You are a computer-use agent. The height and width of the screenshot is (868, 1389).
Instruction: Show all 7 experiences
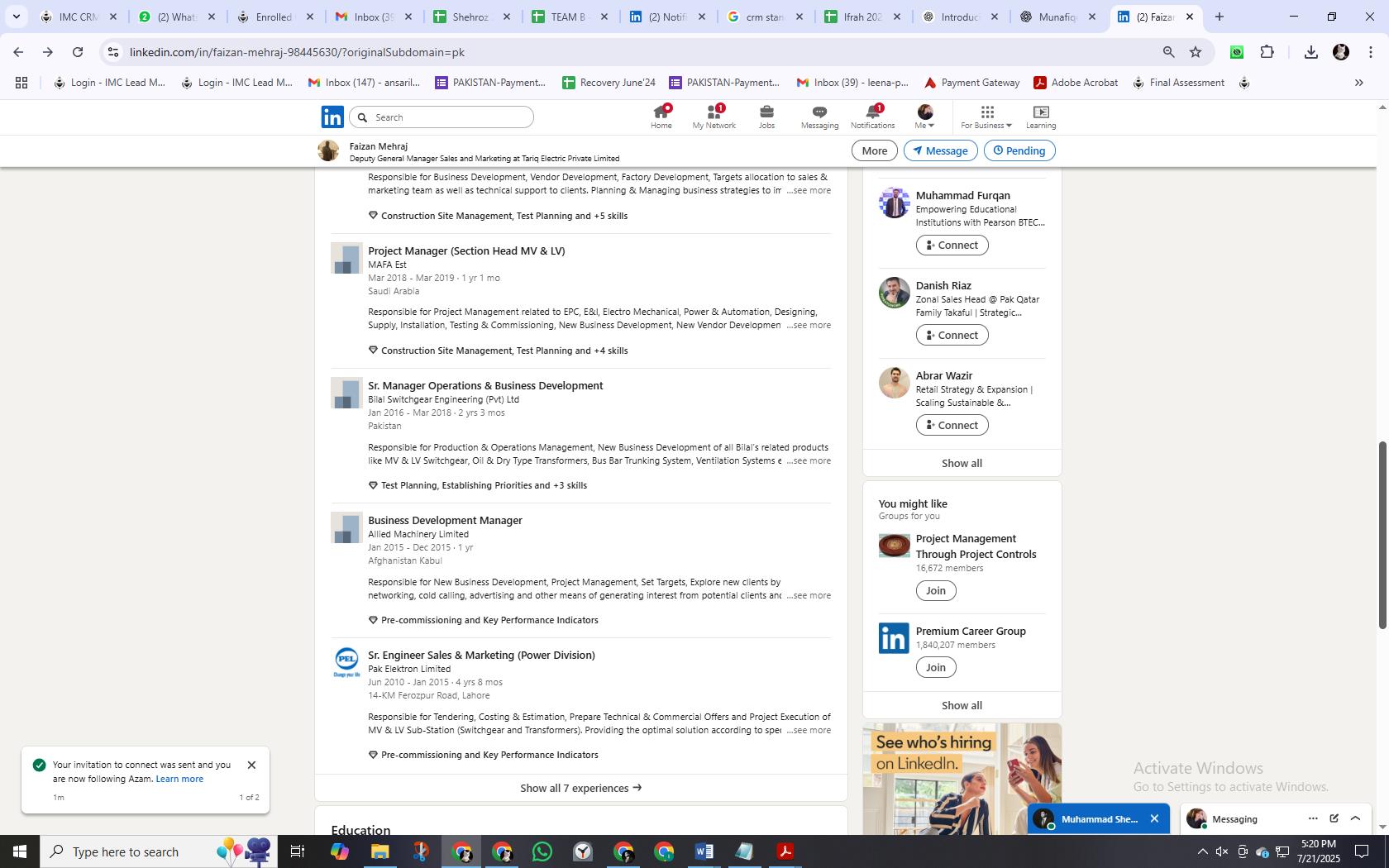click(x=580, y=788)
